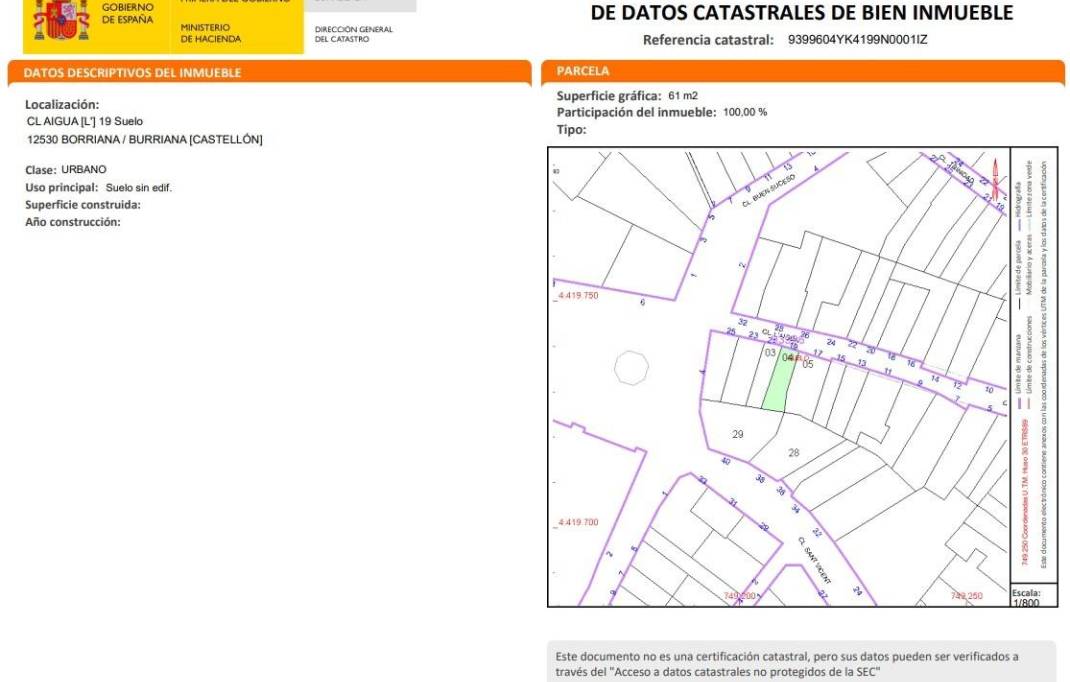The image size is (1070, 682).
Task: Click the '4.419.750' coordinate label on map
Action: pos(577,296)
